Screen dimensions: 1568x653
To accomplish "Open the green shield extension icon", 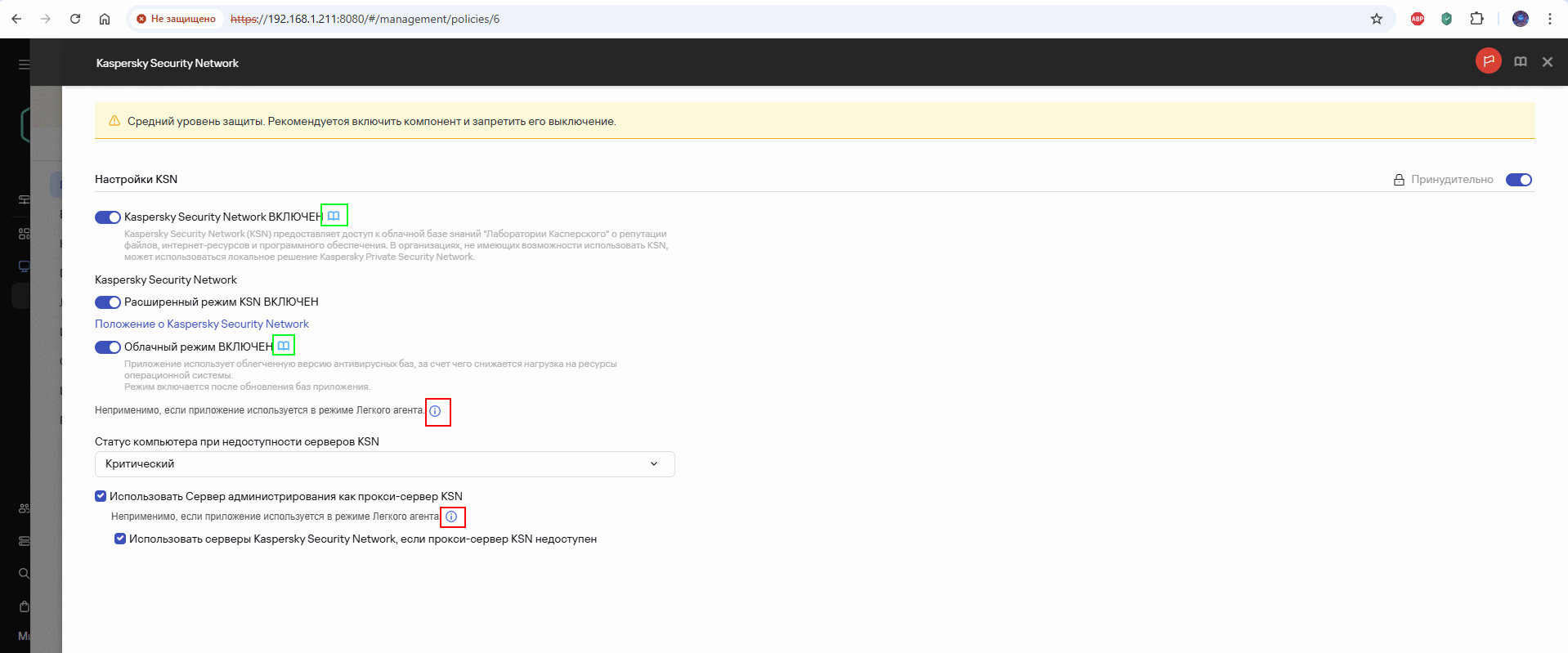I will click(1447, 19).
